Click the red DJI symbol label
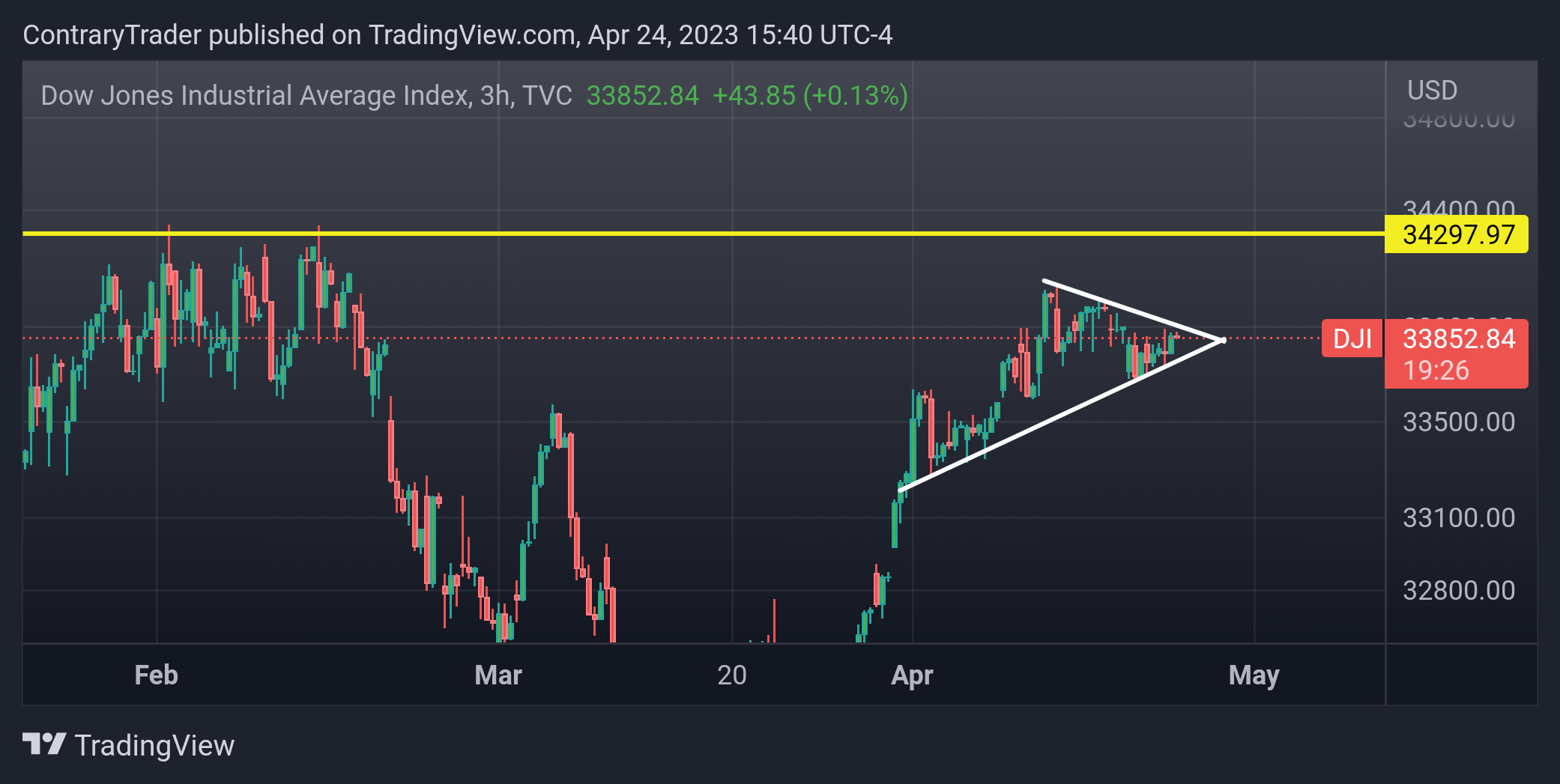This screenshot has width=1560, height=784. point(1352,338)
